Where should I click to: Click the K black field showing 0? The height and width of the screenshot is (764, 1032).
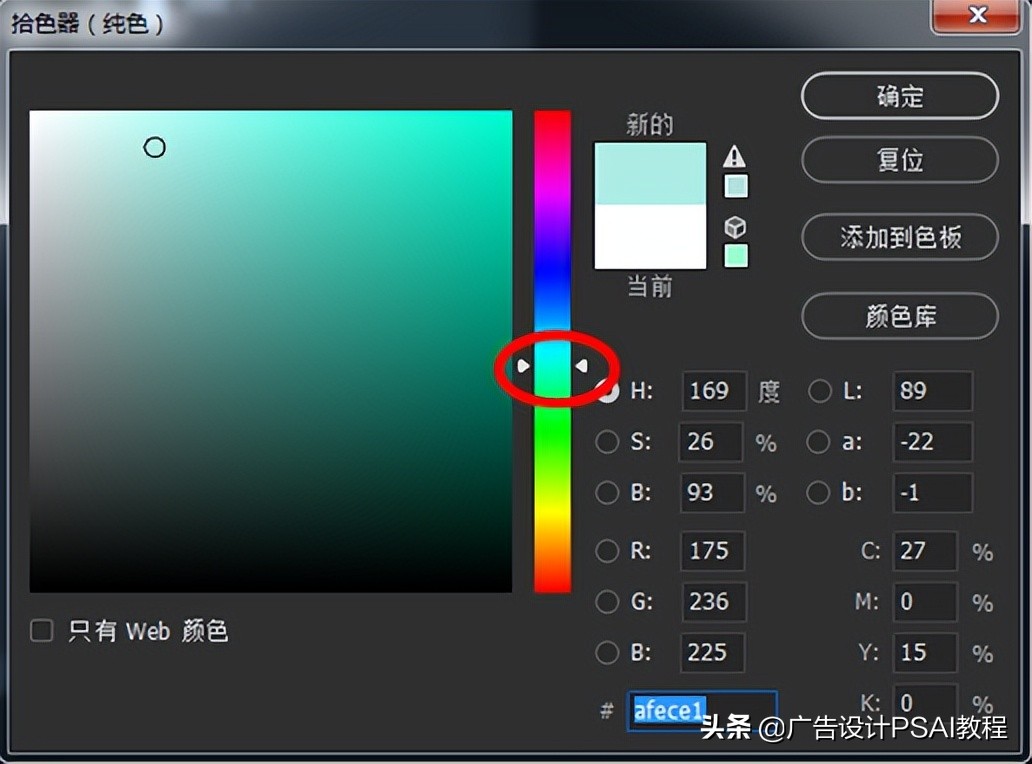point(924,701)
